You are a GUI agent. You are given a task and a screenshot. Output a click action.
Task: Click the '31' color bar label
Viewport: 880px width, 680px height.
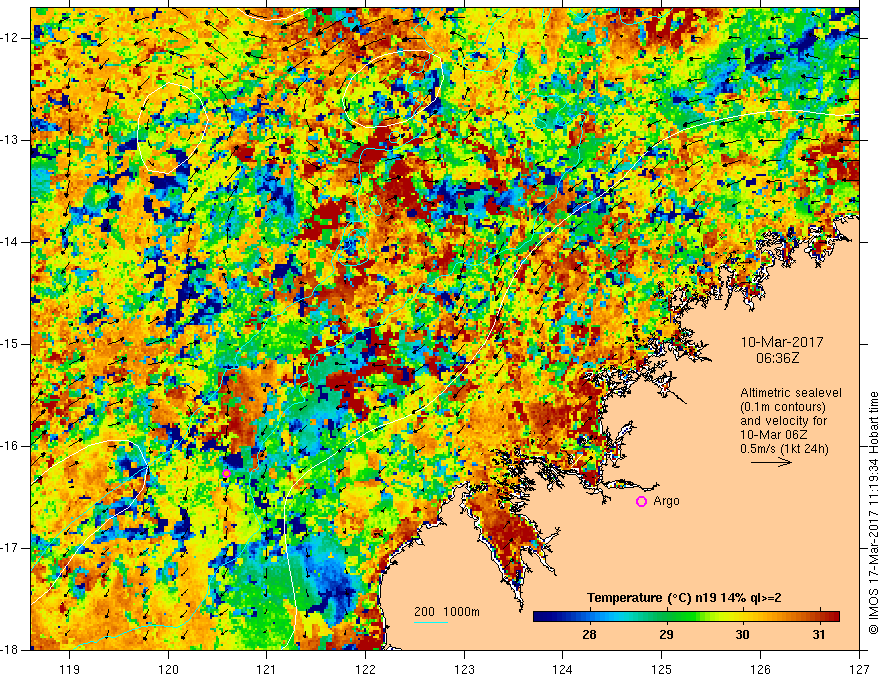tap(819, 635)
